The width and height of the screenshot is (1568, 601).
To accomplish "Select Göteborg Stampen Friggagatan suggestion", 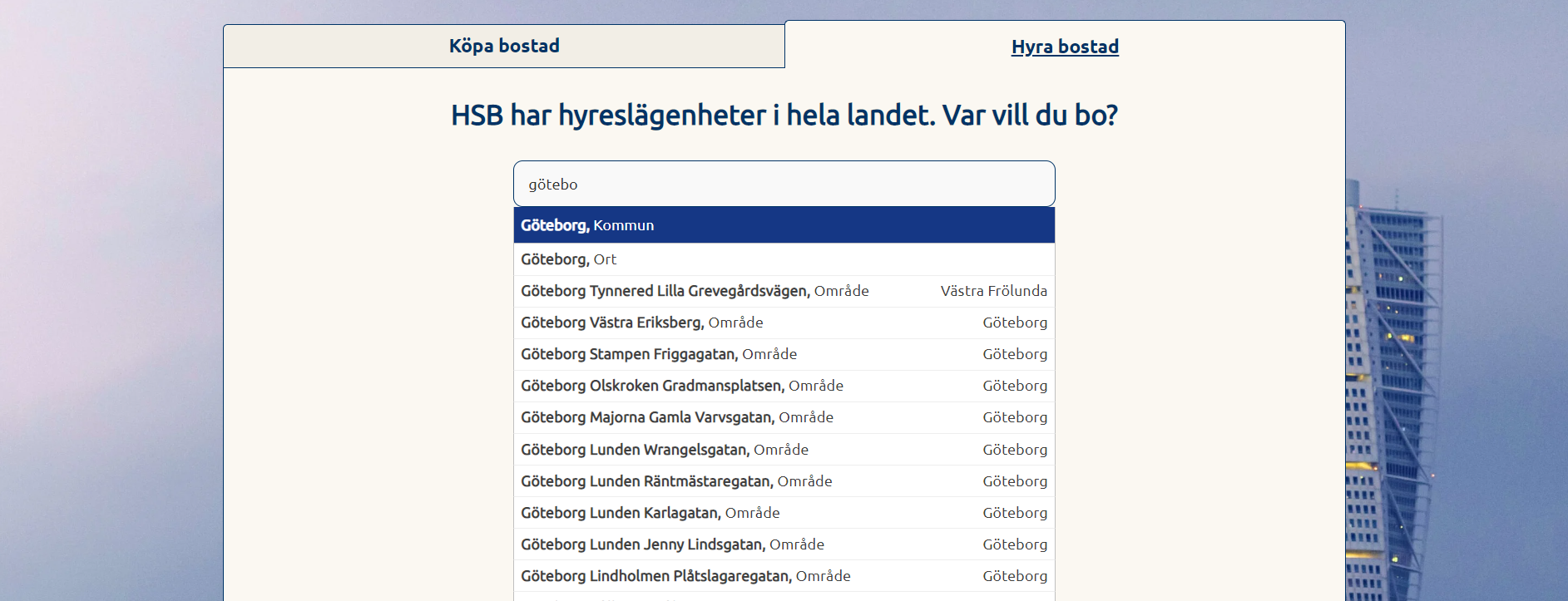I will click(x=784, y=354).
